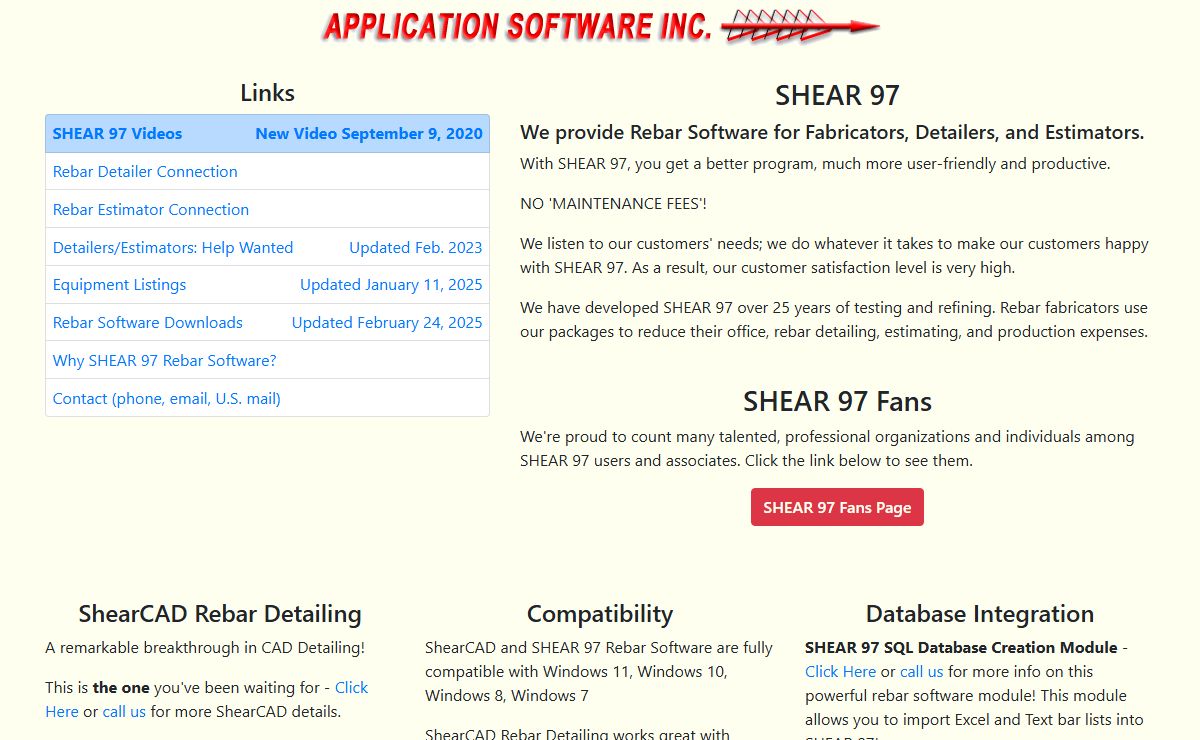
Task: Click the 'SHEAR 97' main heading
Action: pyautogui.click(x=837, y=95)
